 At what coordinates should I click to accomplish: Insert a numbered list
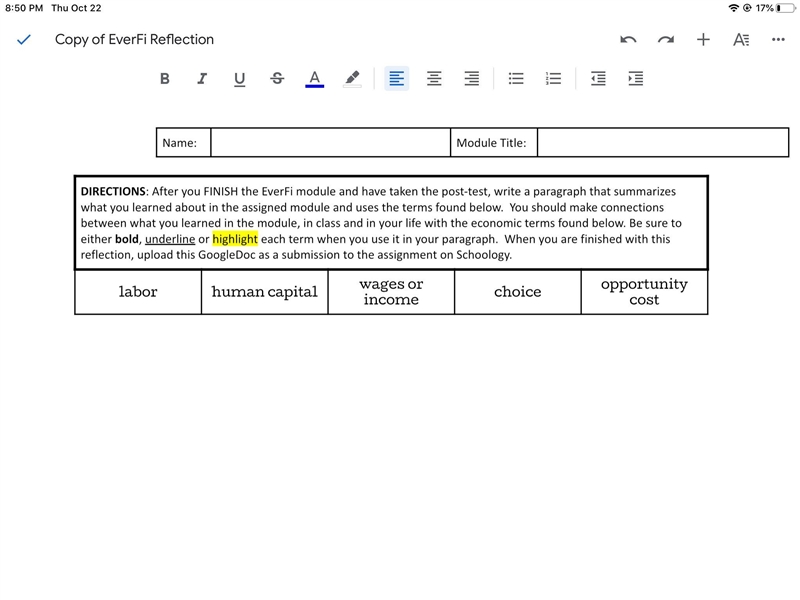pos(553,79)
